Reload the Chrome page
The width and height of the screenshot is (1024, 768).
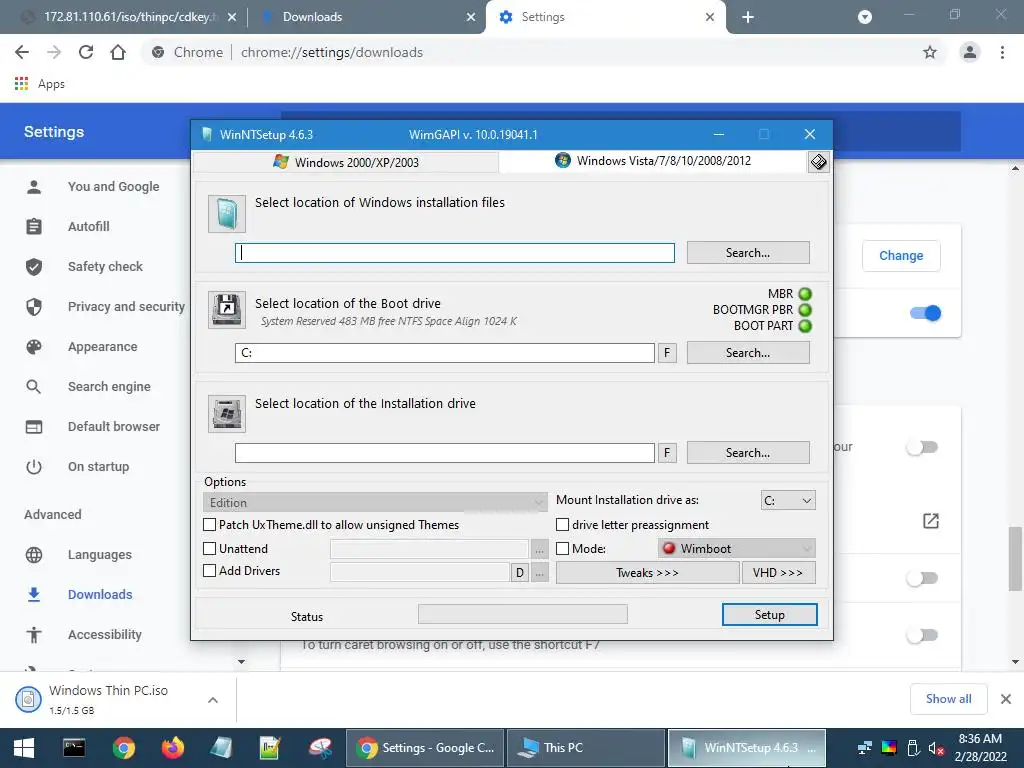(x=86, y=52)
